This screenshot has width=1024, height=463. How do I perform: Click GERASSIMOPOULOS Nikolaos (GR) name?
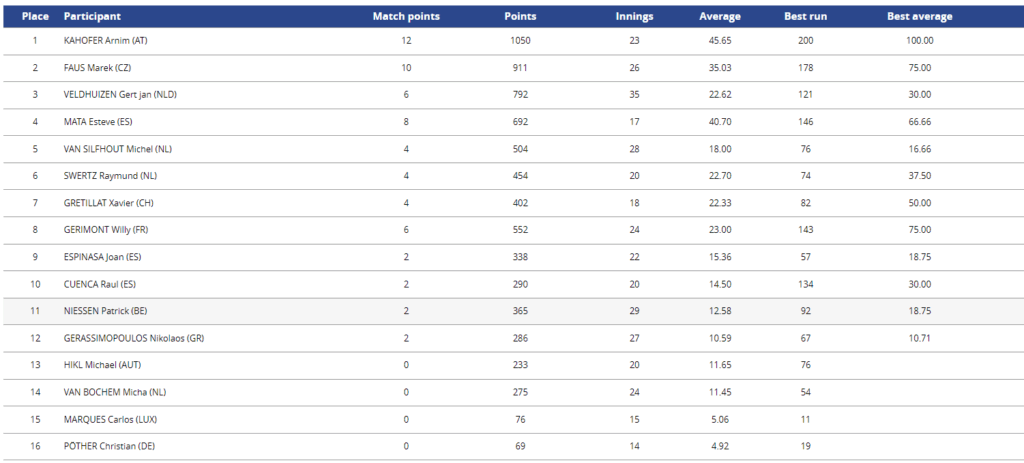pyautogui.click(x=133, y=338)
